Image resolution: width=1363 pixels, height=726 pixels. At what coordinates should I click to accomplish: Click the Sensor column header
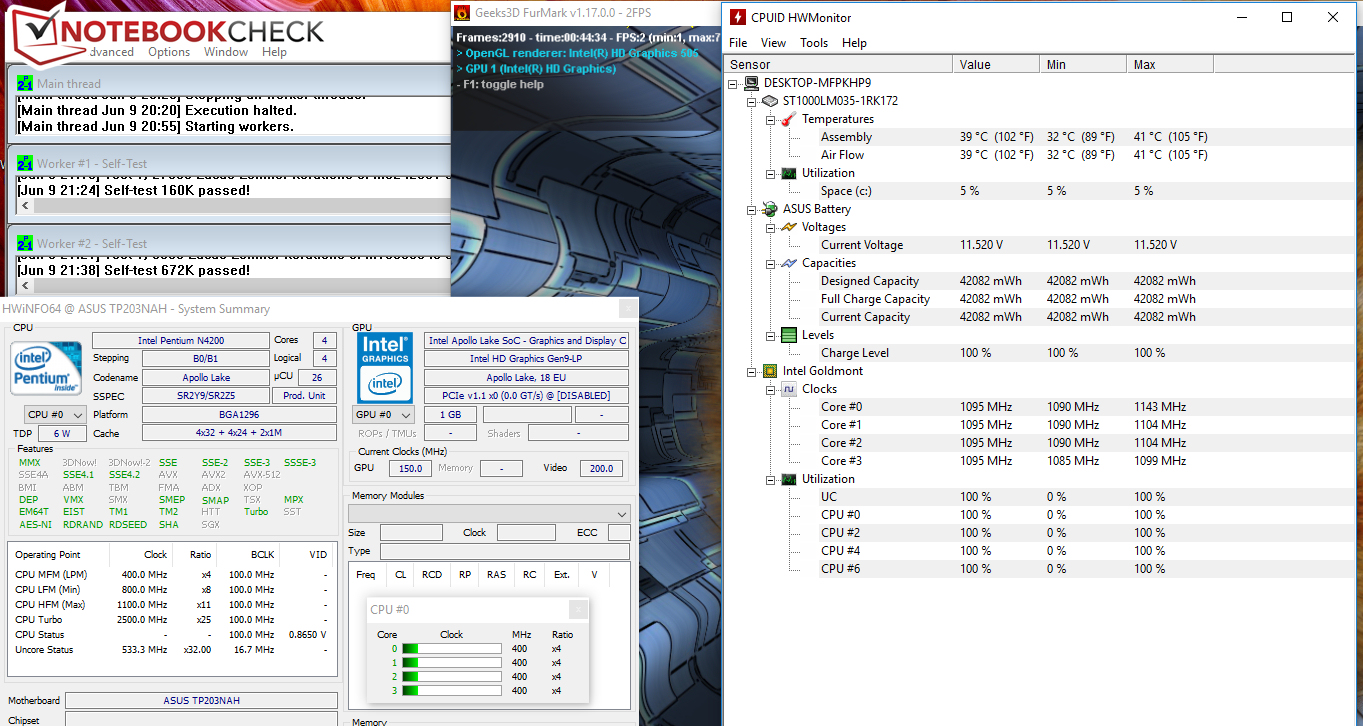pyautogui.click(x=838, y=64)
